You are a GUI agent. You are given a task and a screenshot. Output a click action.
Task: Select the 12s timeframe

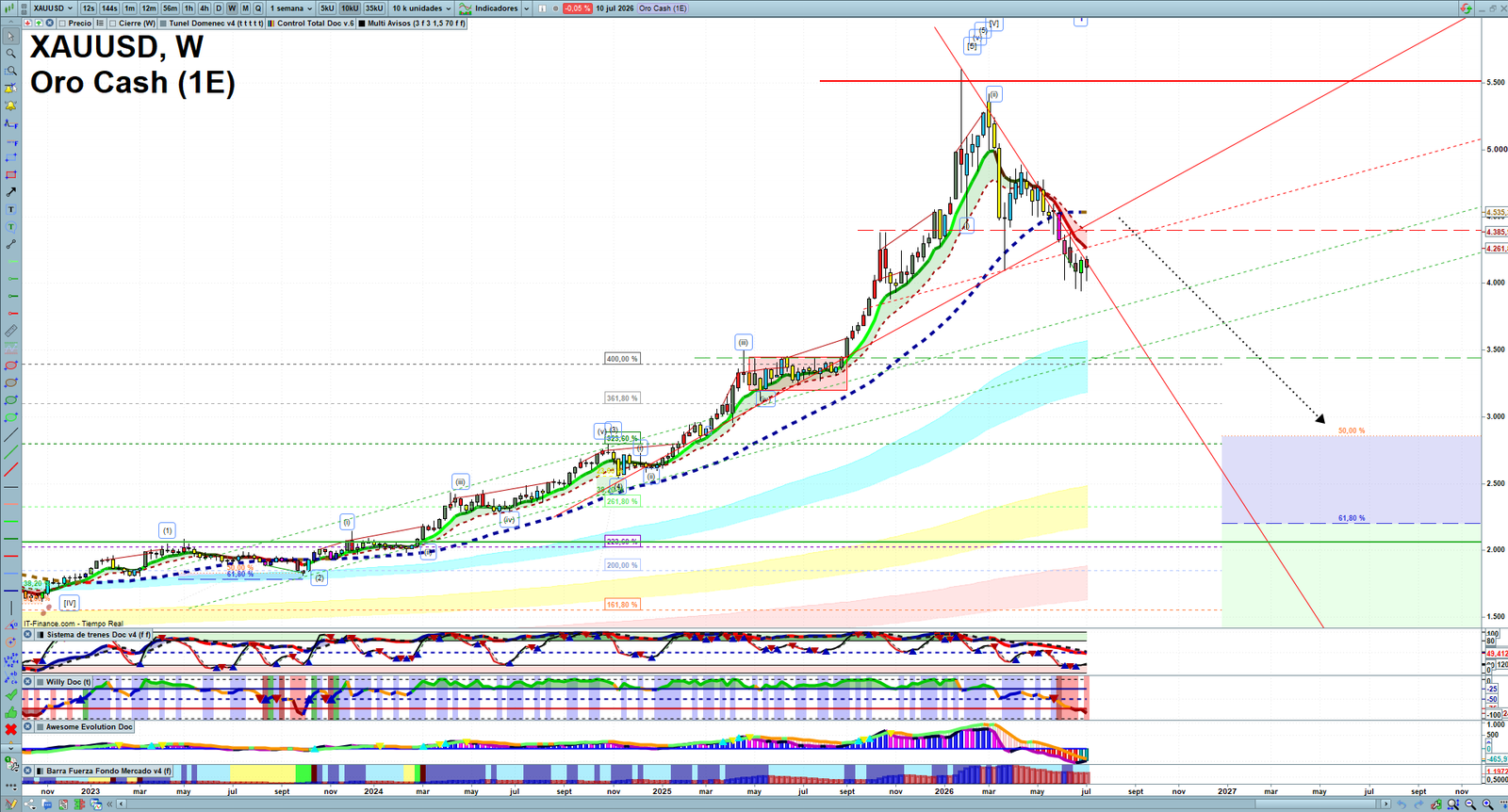coord(89,8)
